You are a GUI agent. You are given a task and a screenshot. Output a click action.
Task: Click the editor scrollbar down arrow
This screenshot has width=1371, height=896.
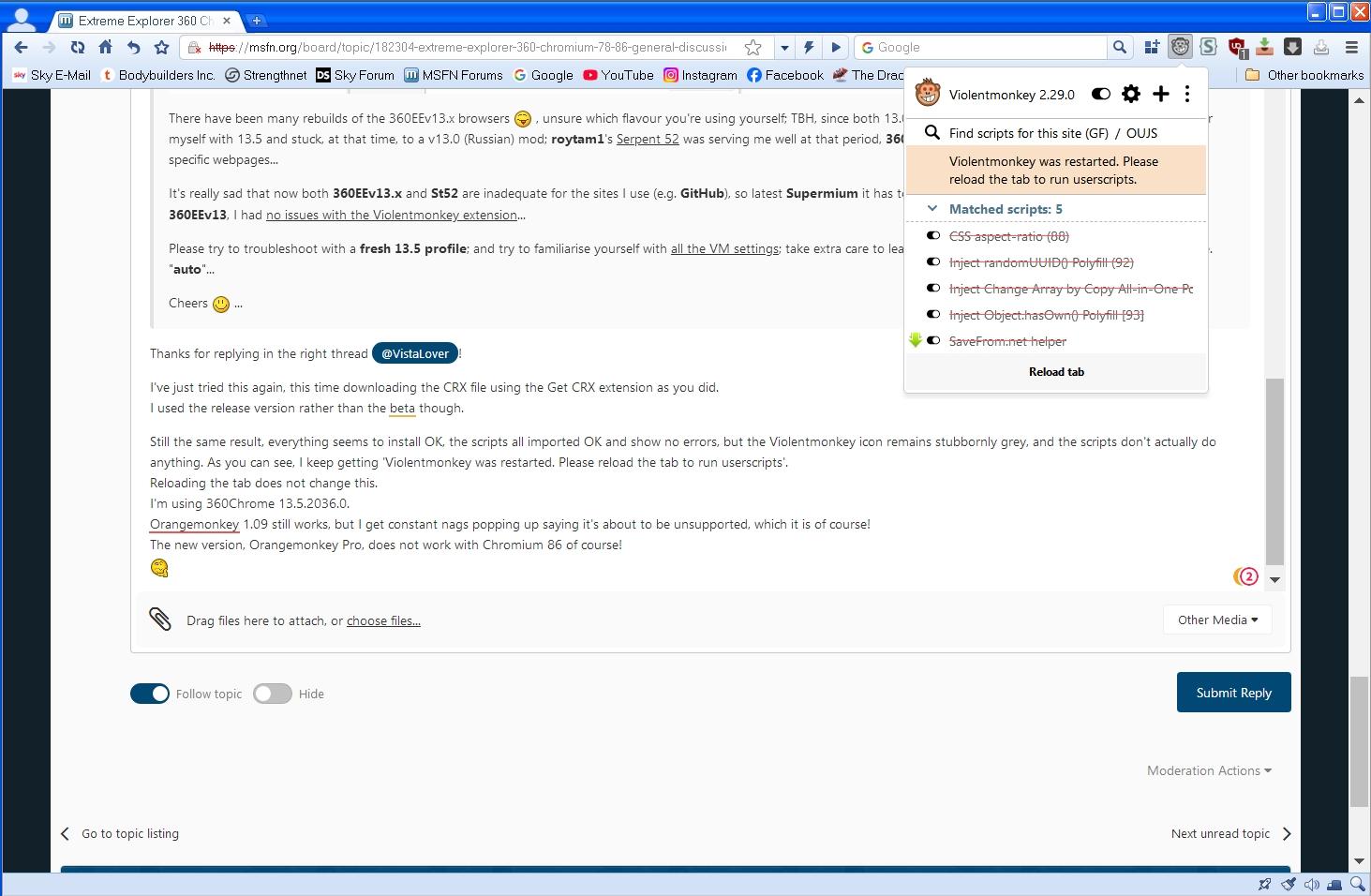[1274, 579]
